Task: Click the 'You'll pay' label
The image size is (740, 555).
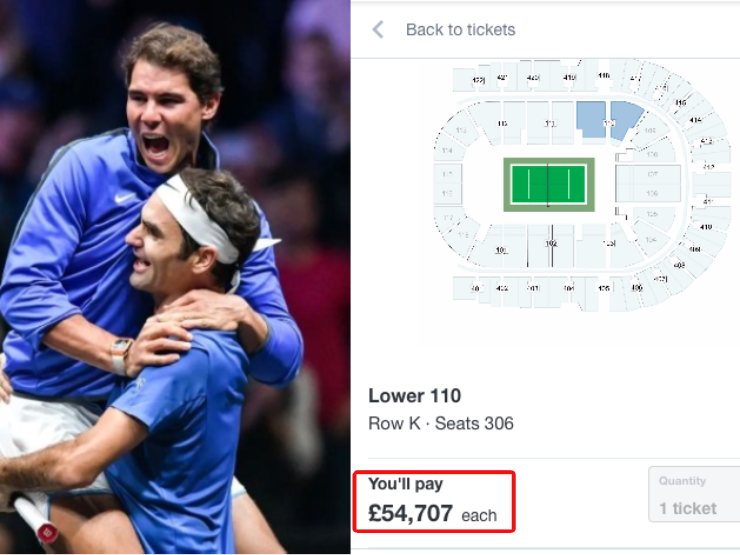Action: coord(405,485)
